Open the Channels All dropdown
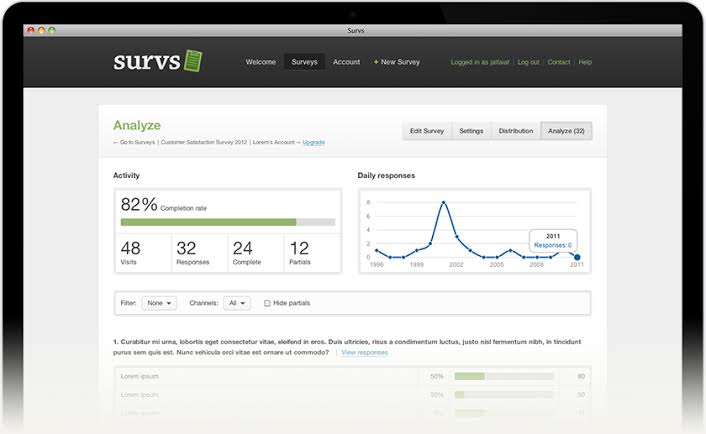This screenshot has height=434, width=706. 237,303
